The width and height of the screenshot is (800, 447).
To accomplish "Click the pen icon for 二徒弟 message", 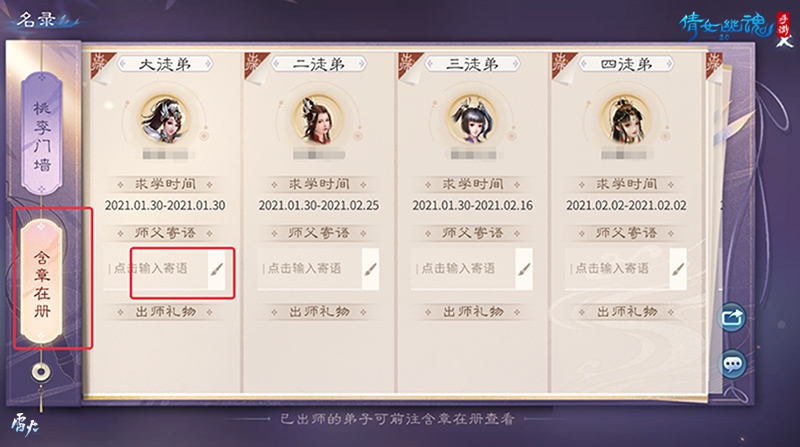I will click(x=370, y=269).
